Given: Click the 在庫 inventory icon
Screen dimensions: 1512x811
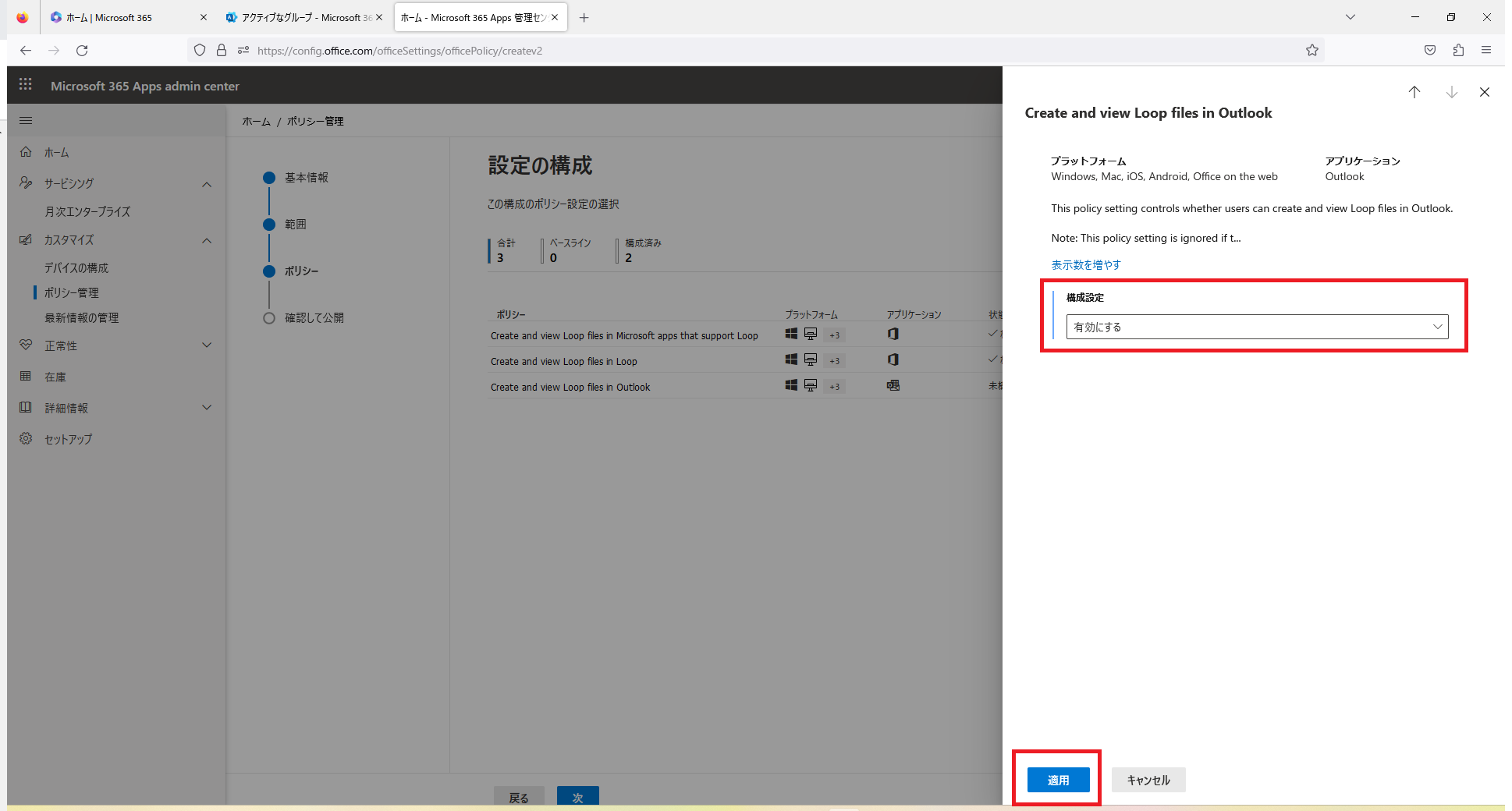Looking at the screenshot, I should (x=26, y=376).
